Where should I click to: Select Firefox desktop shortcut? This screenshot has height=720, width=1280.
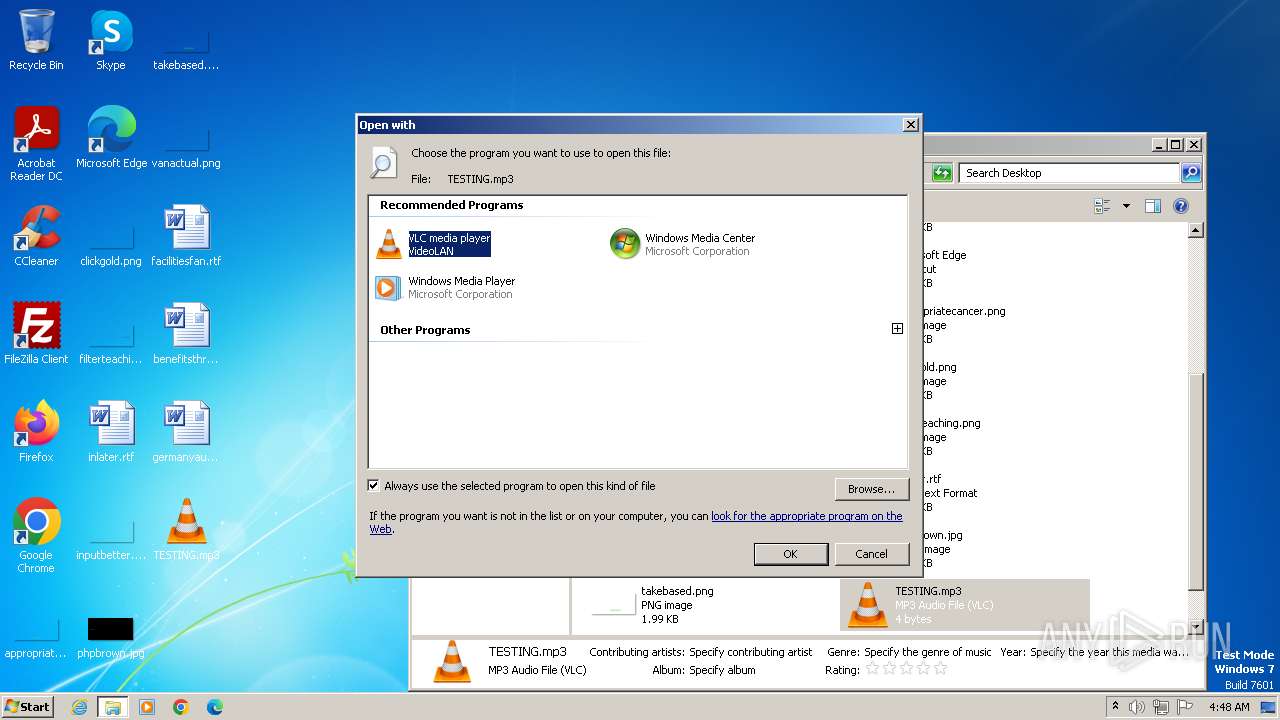36,432
